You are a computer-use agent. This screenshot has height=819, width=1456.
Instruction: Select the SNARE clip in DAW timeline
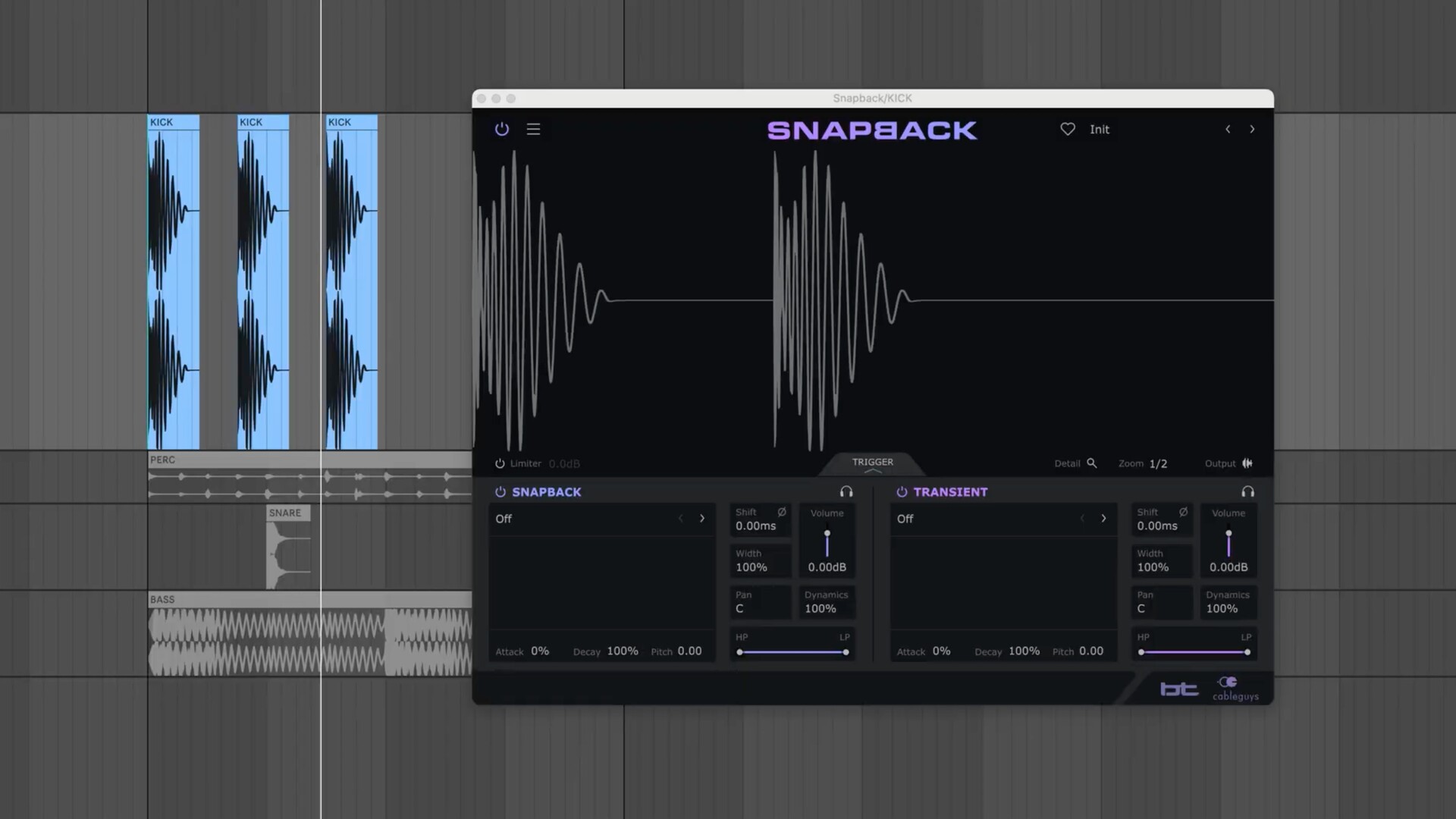tap(288, 548)
